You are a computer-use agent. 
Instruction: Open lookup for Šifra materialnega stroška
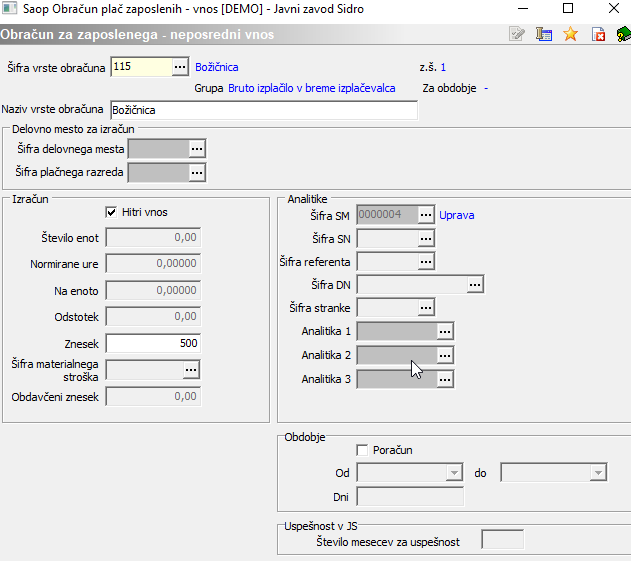tap(190, 370)
